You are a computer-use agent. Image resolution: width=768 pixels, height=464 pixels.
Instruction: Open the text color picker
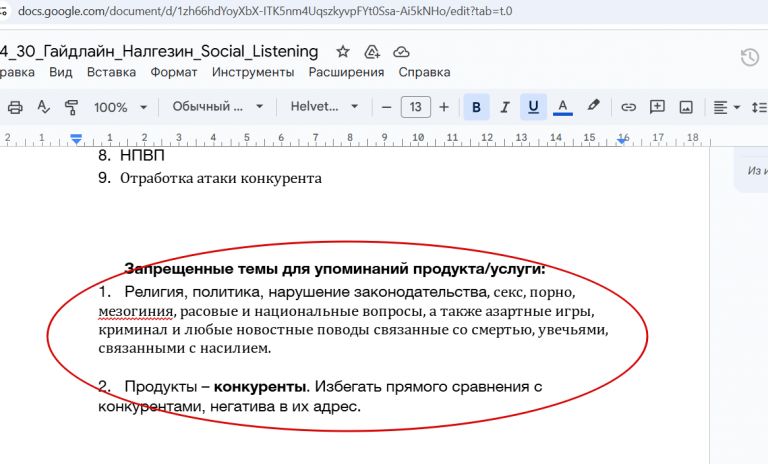[563, 107]
